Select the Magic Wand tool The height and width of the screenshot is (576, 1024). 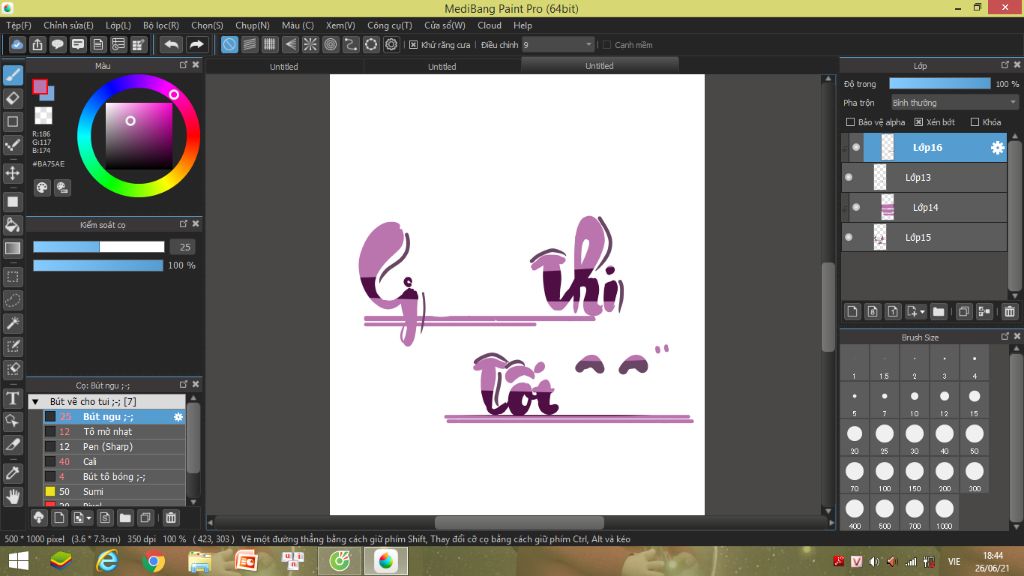click(12, 323)
